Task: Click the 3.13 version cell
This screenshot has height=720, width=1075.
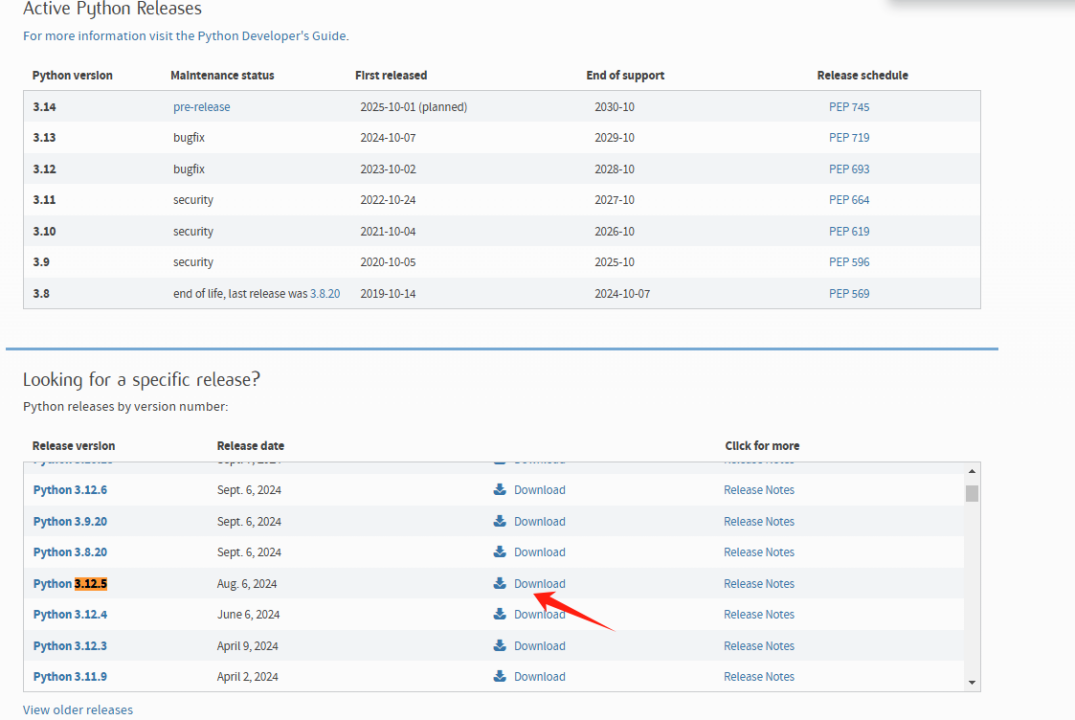Action: click(x=45, y=138)
